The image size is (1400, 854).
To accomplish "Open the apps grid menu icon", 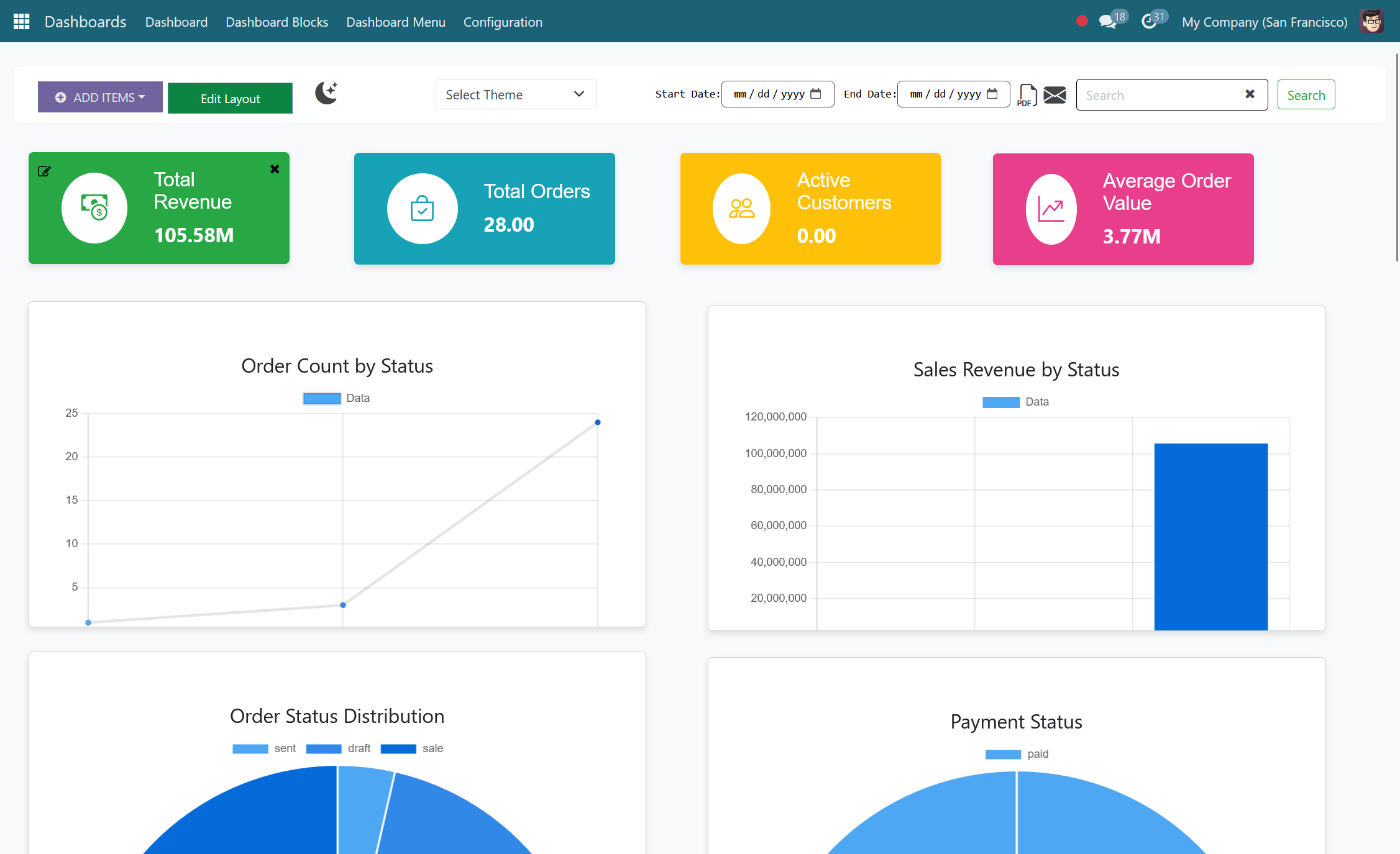I will click(22, 22).
